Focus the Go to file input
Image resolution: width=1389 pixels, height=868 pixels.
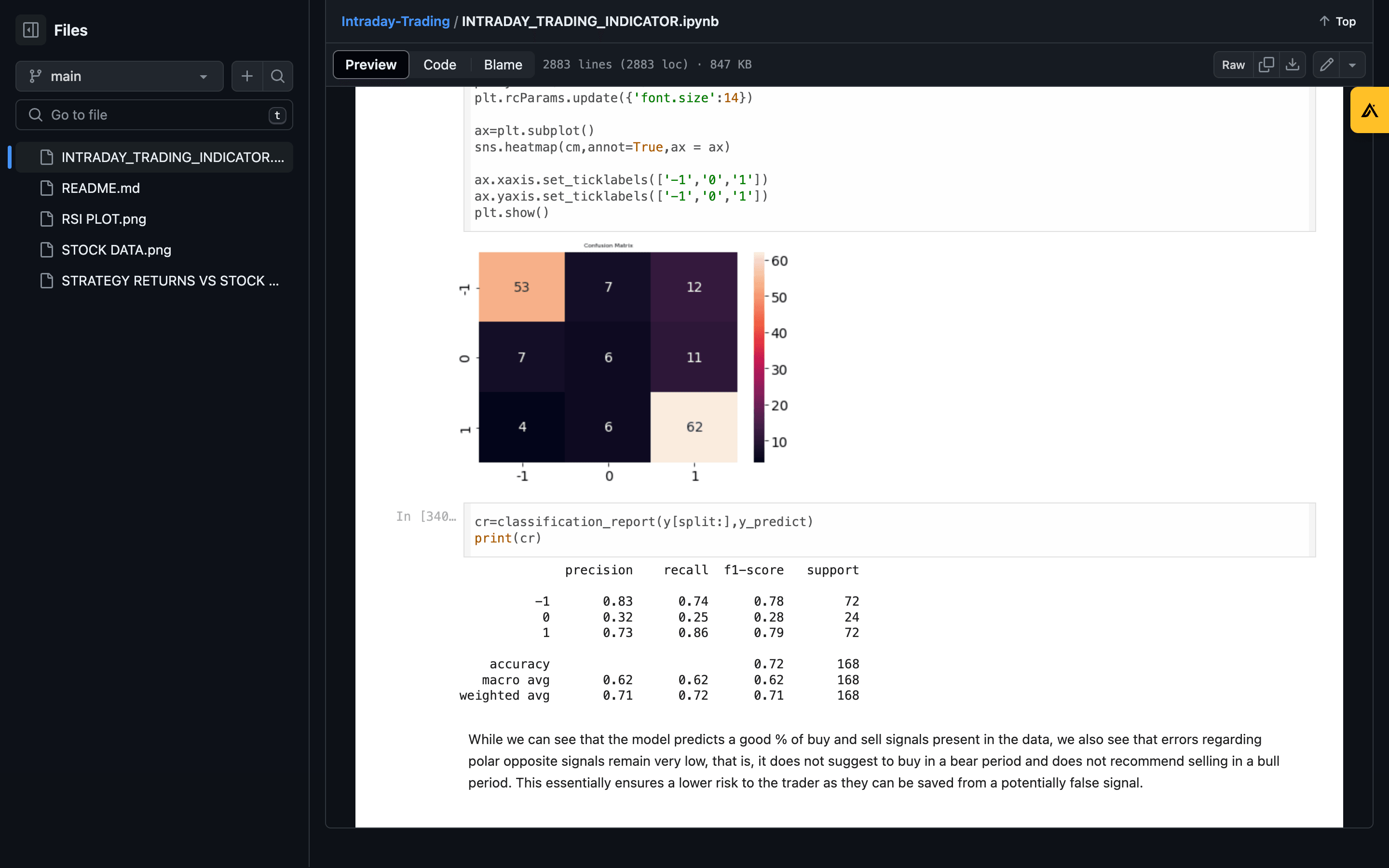(x=154, y=115)
